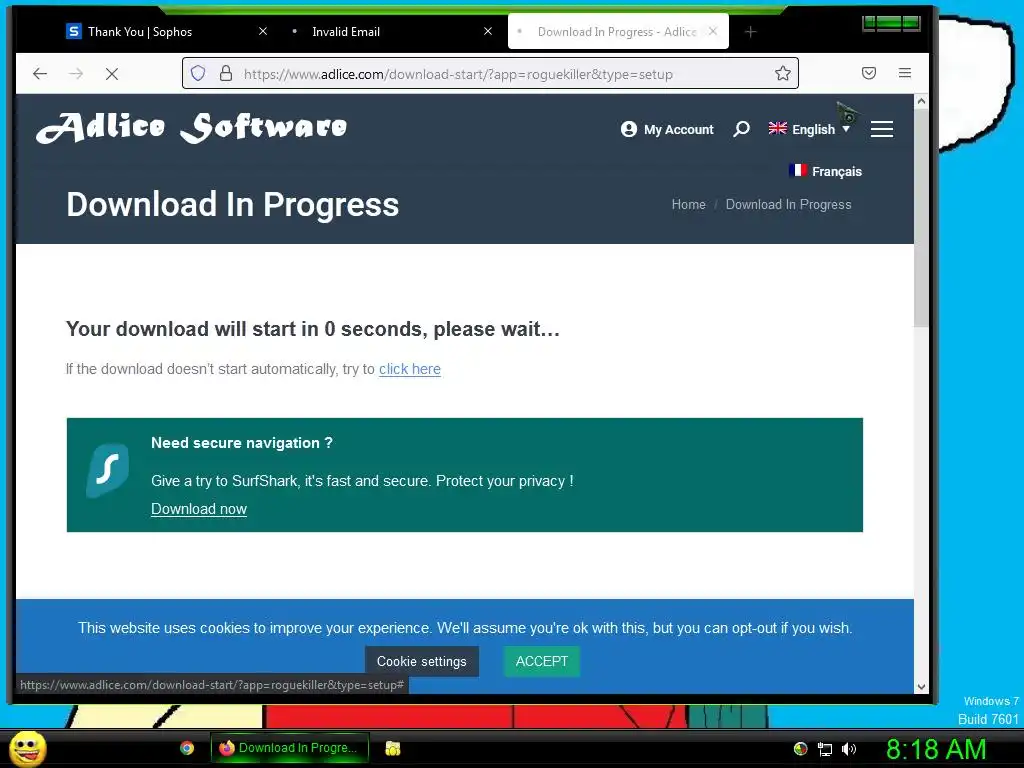Click the network tray icon
1024x768 pixels.
coord(824,749)
